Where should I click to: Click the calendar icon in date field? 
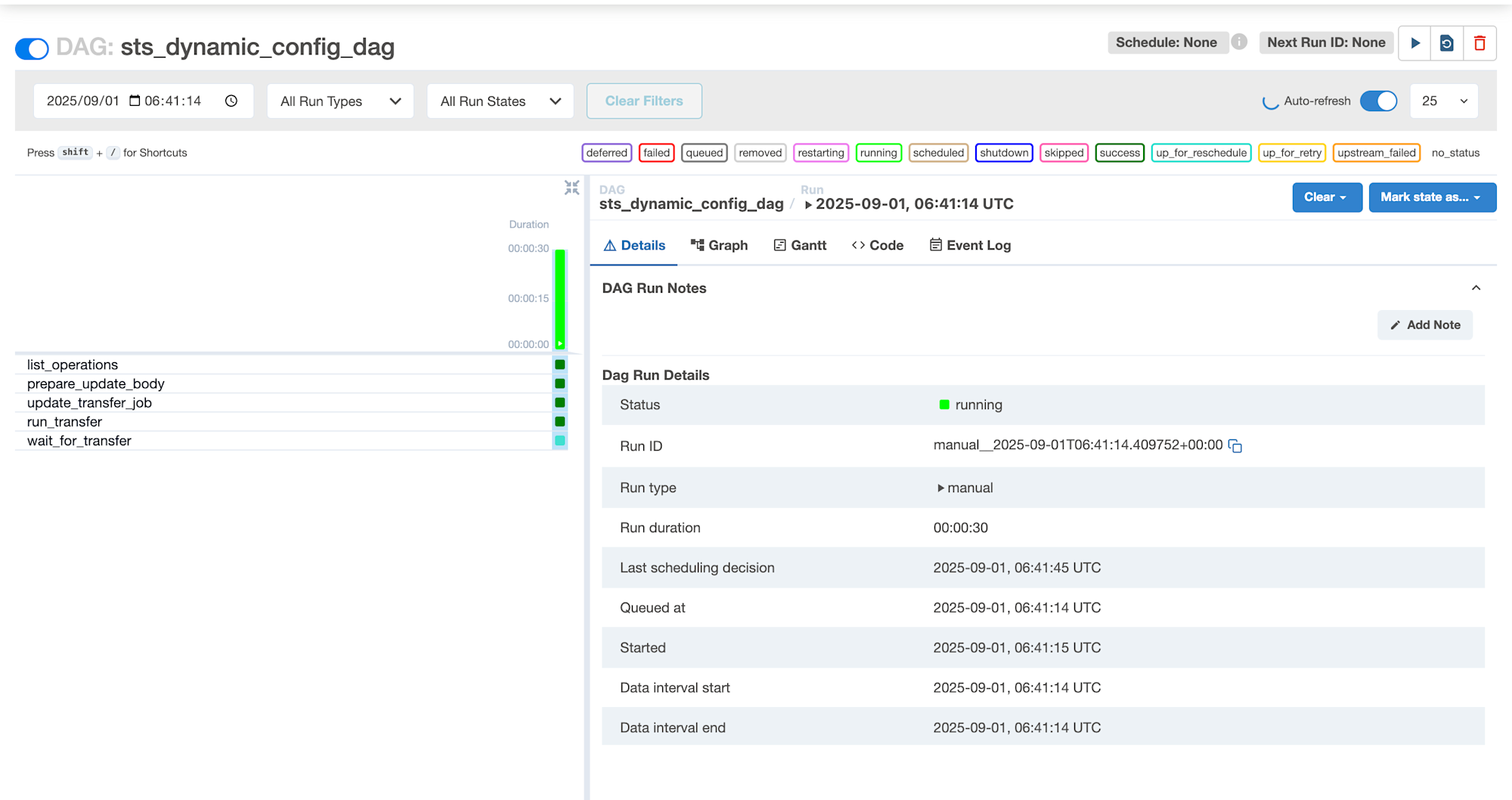(x=135, y=101)
